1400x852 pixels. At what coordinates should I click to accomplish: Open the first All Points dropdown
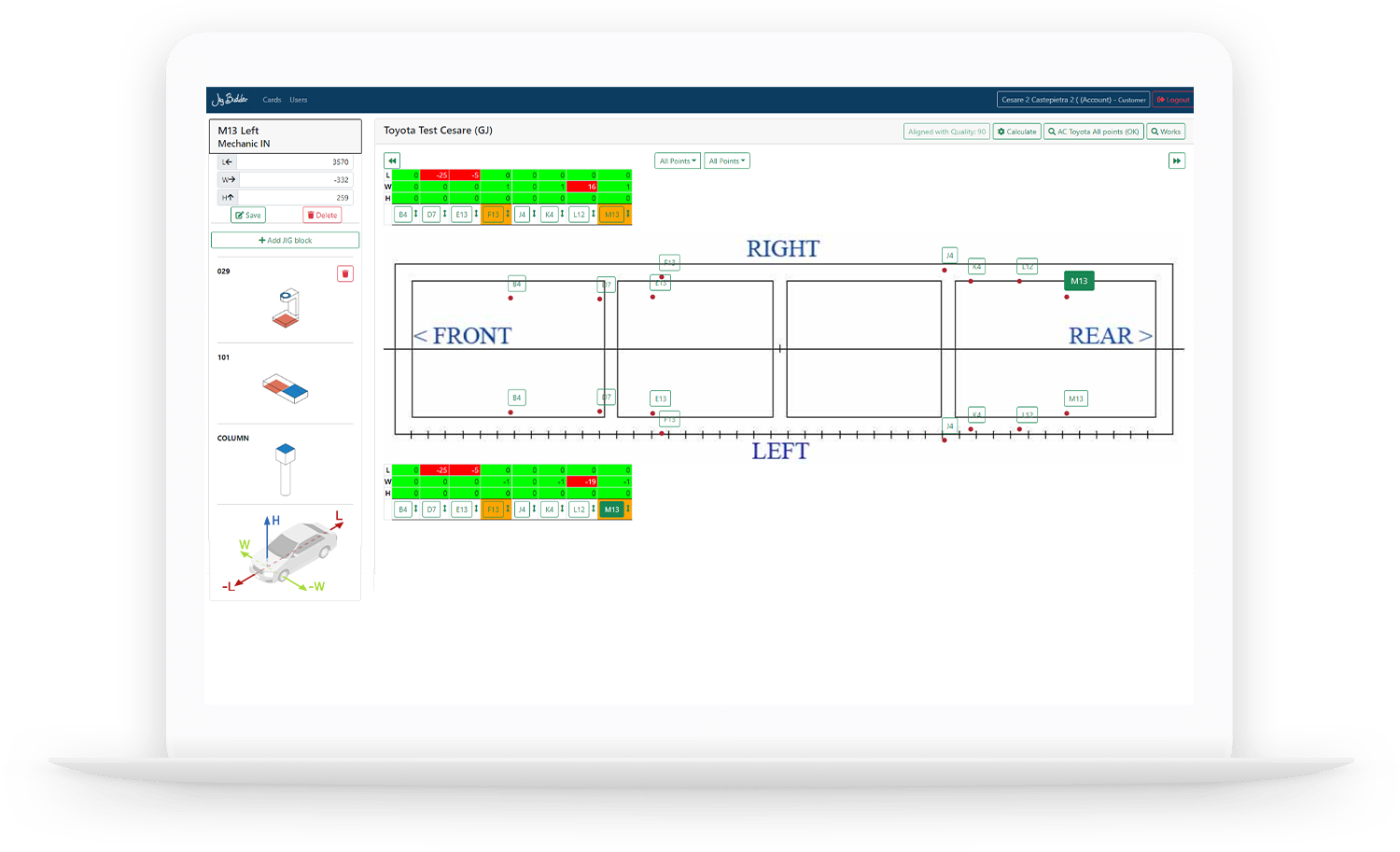678,161
